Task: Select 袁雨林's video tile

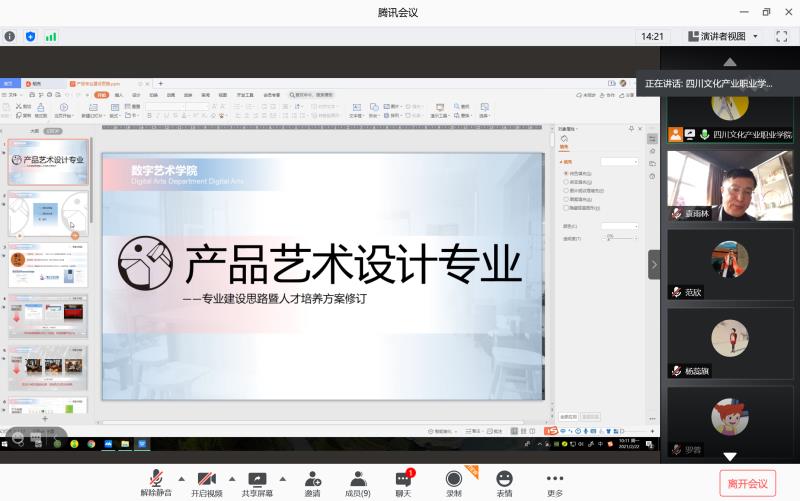Action: click(x=729, y=185)
